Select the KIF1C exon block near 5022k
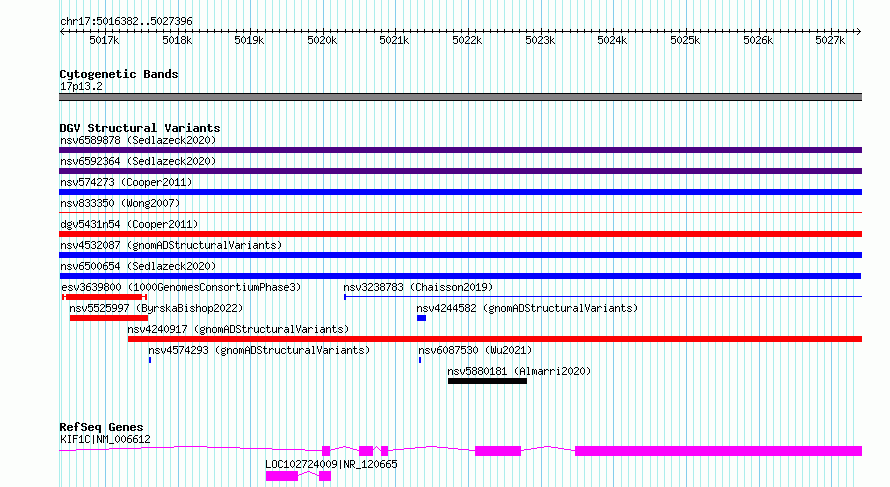This screenshot has width=890, height=487. pos(498,451)
